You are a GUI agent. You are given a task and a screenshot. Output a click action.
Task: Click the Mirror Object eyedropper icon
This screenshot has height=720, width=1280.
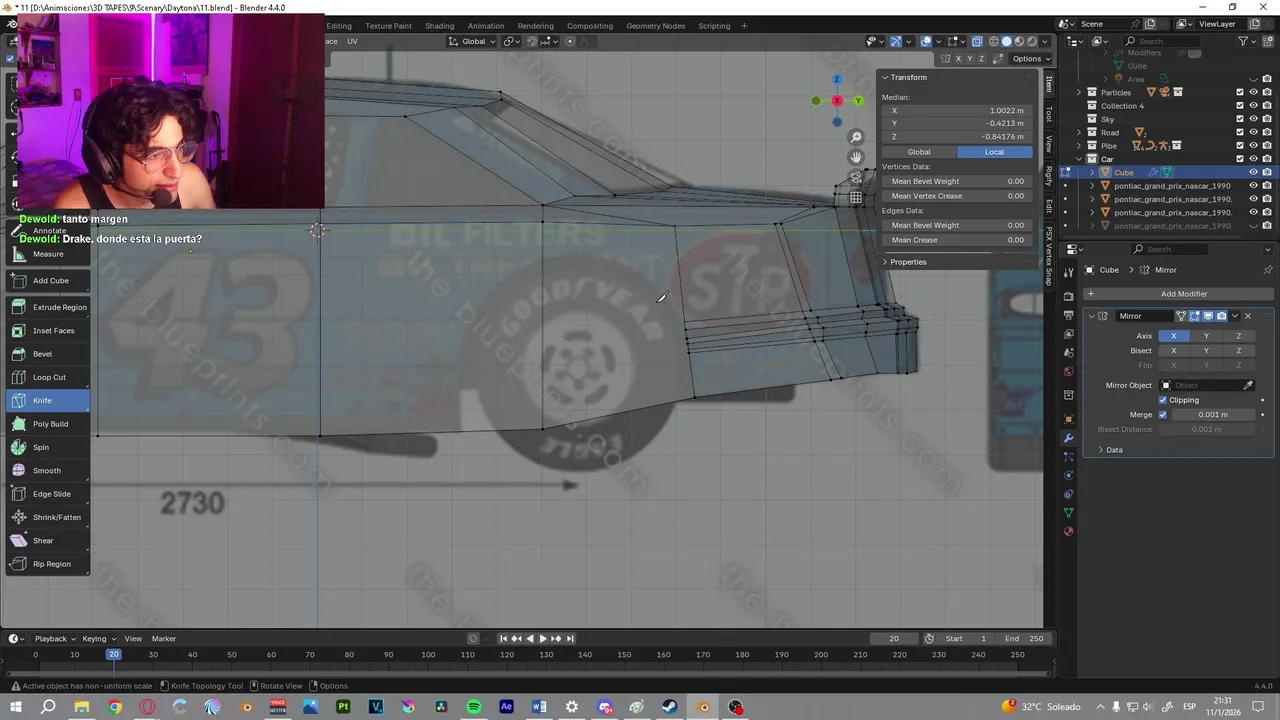pos(1248,385)
